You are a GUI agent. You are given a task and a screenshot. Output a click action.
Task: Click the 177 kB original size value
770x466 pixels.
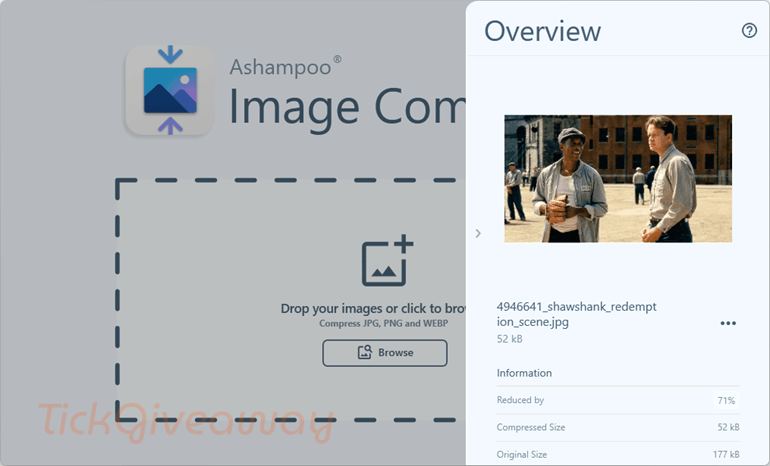pos(726,454)
